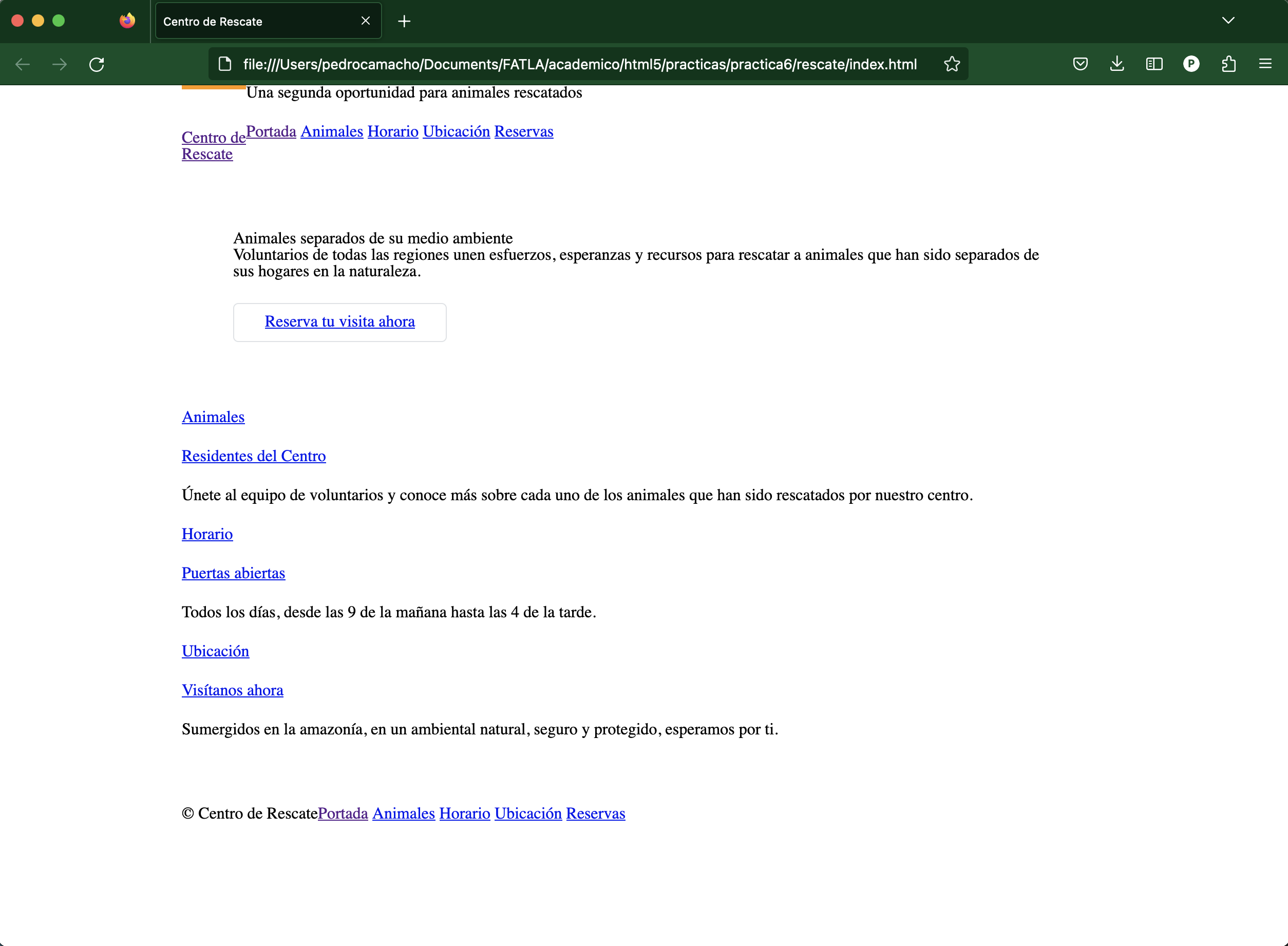
Task: Open the Reservas link in top navigation
Action: click(x=523, y=131)
